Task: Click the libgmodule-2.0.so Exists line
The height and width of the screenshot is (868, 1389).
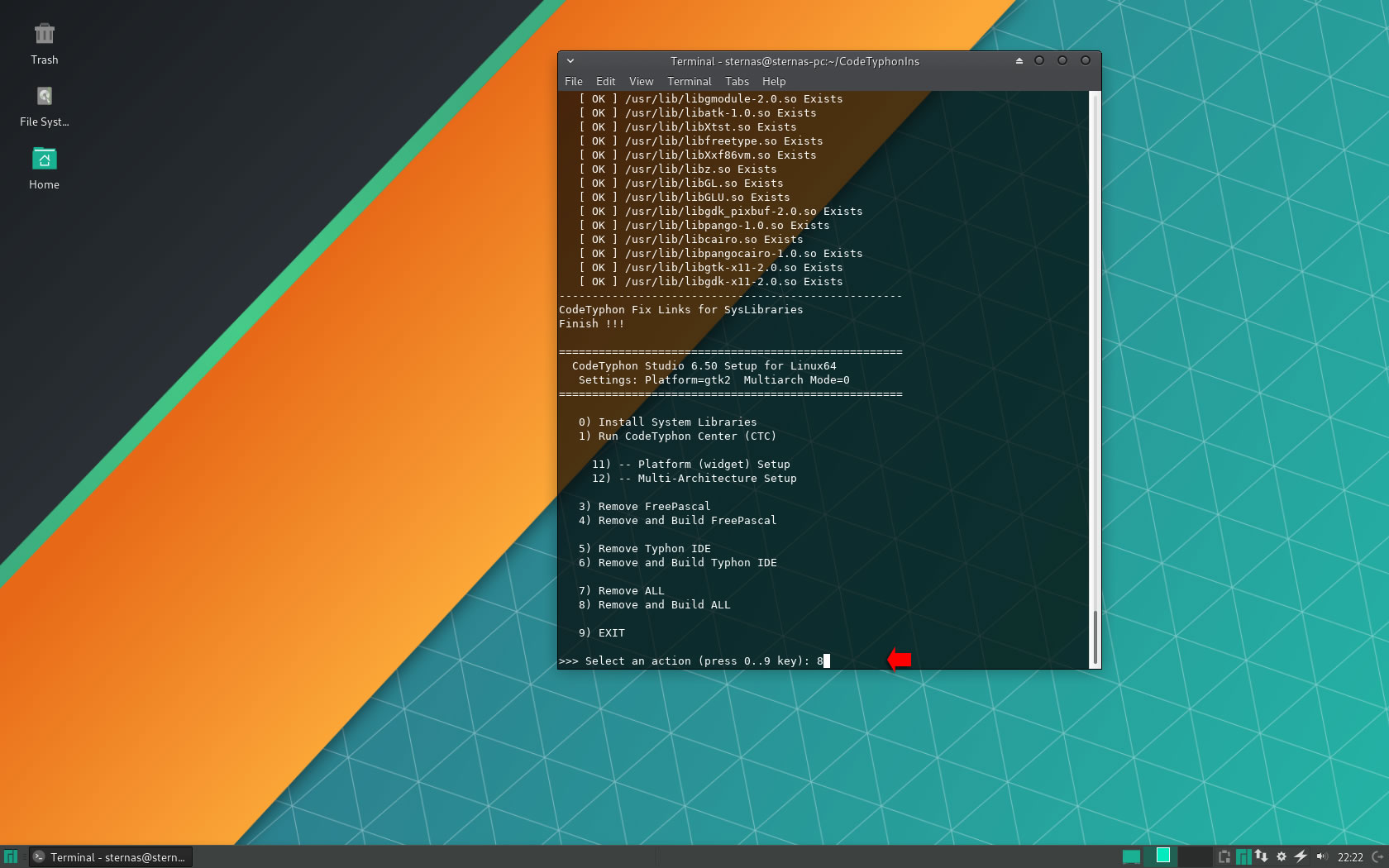Action: (711, 99)
